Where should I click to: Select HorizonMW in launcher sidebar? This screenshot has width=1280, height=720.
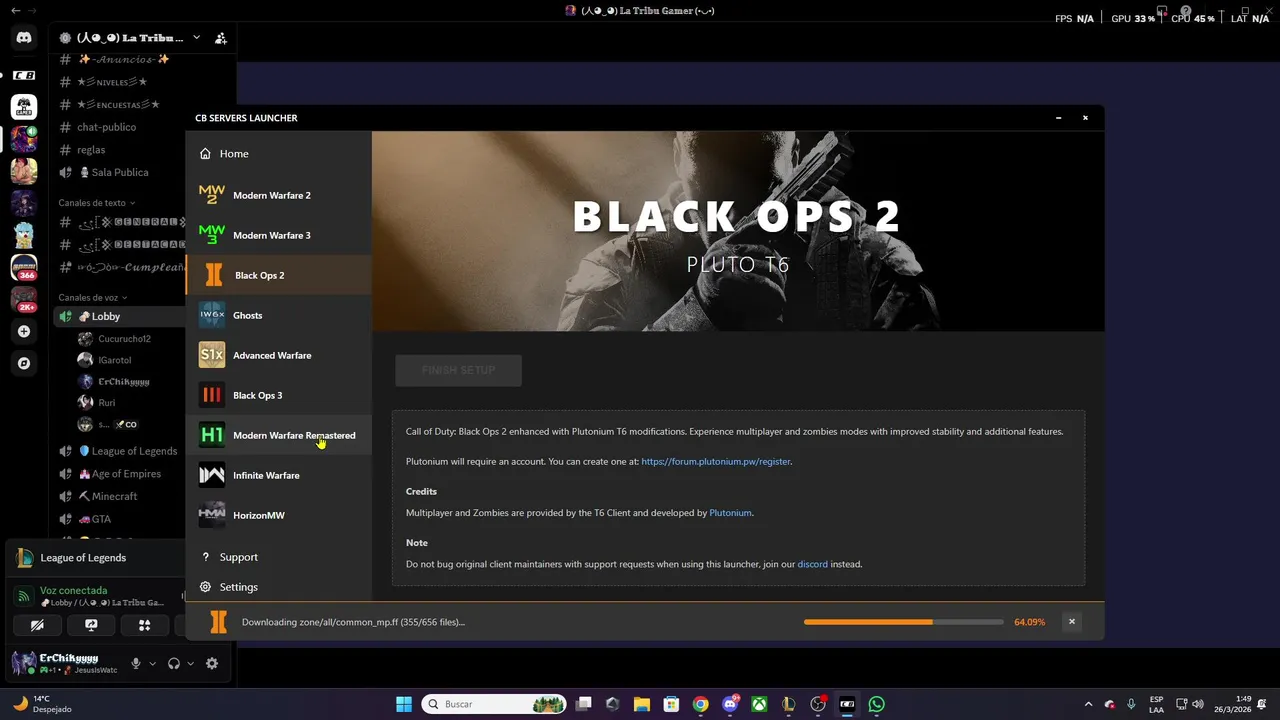(x=278, y=515)
